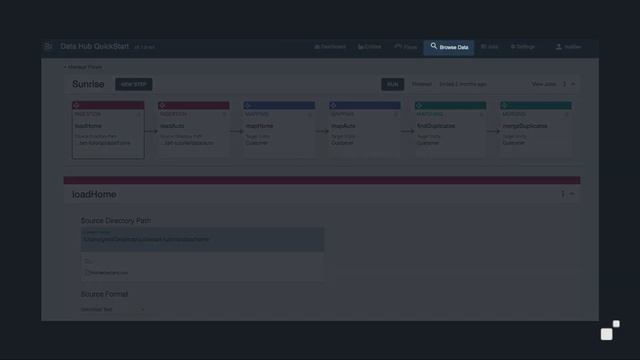Click the findDuplicates step icon on the green bar
640x360 pixels.
(x=419, y=105)
